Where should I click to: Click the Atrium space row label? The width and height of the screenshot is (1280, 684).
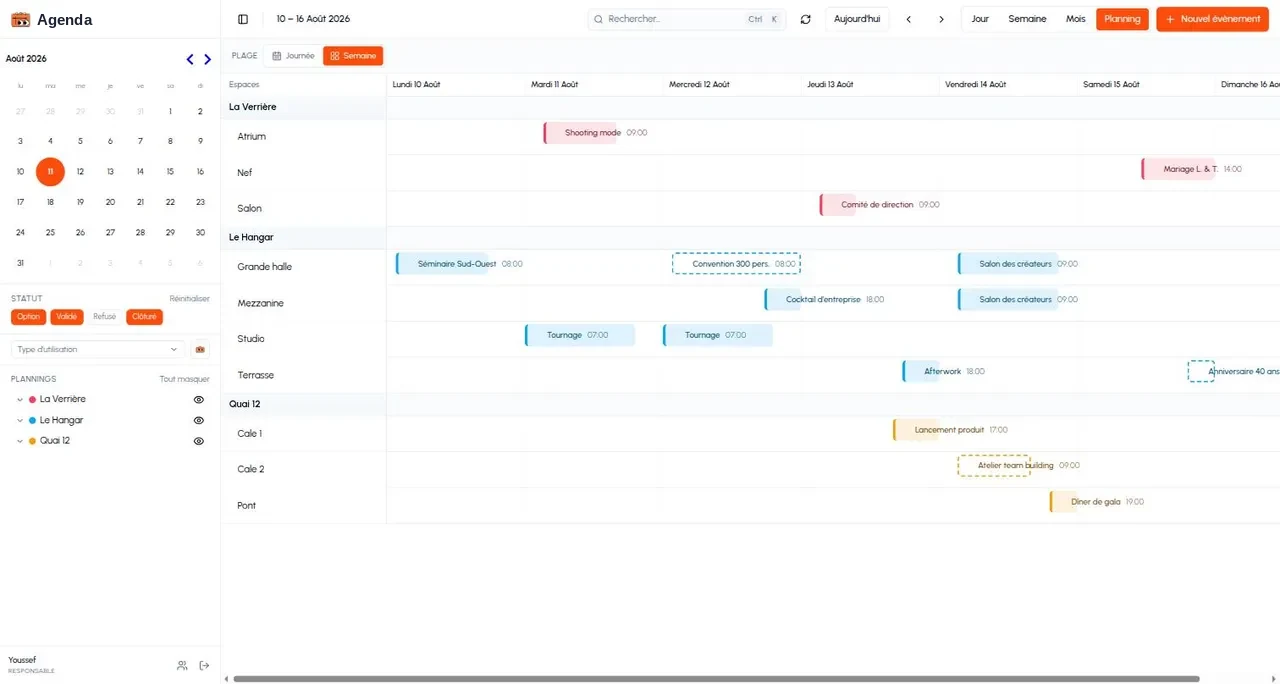coord(251,137)
